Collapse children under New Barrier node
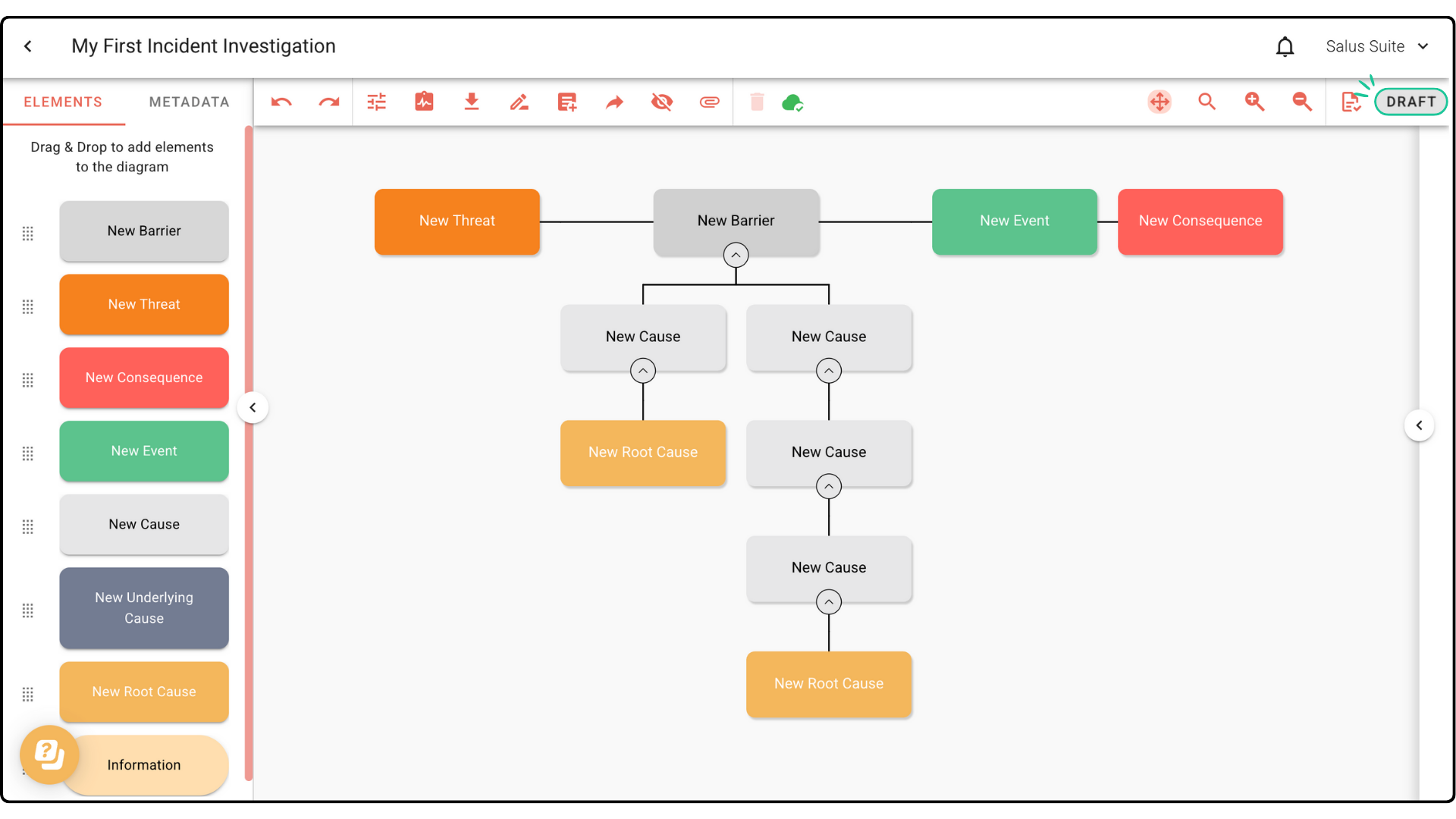The width and height of the screenshot is (1456, 819). (736, 256)
